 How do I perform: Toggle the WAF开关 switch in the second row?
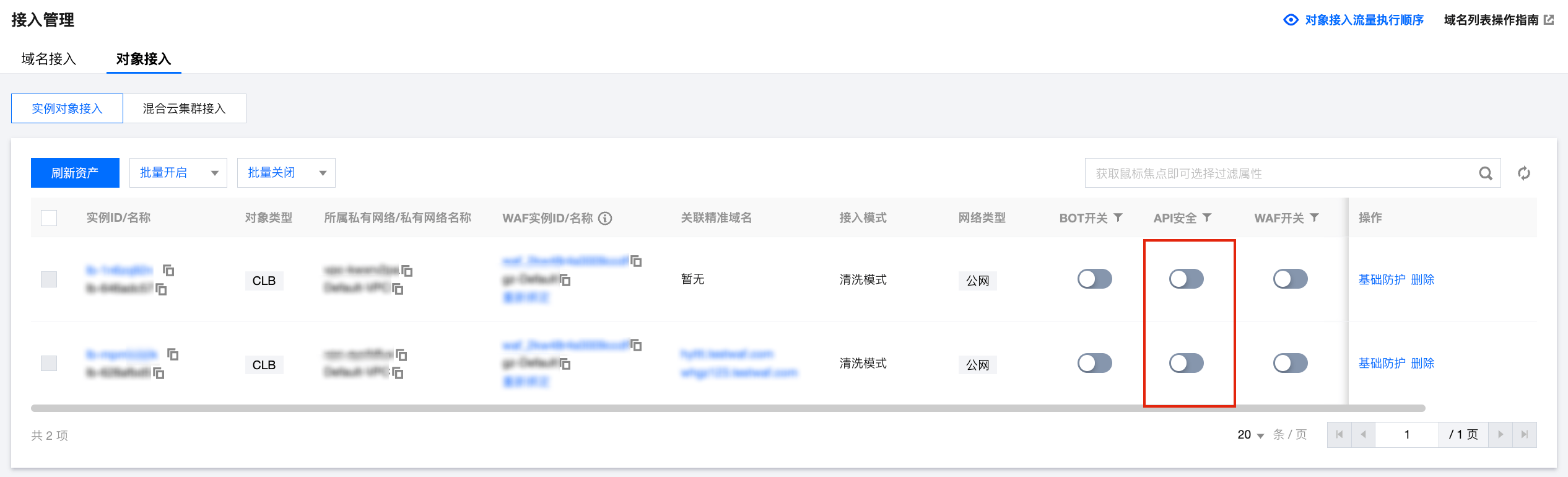pyautogui.click(x=1291, y=363)
